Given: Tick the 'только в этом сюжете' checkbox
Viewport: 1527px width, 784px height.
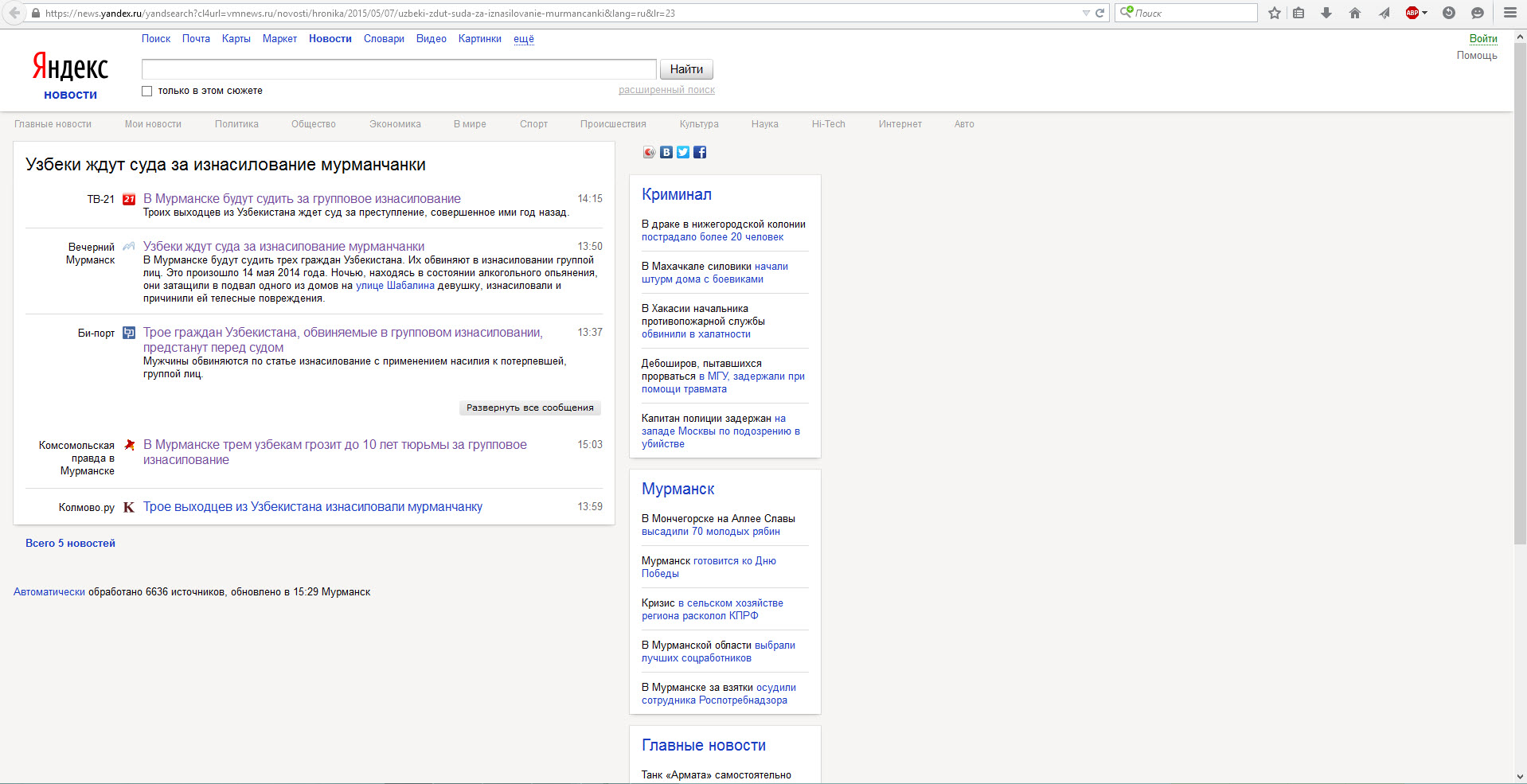Looking at the screenshot, I should coord(146,91).
